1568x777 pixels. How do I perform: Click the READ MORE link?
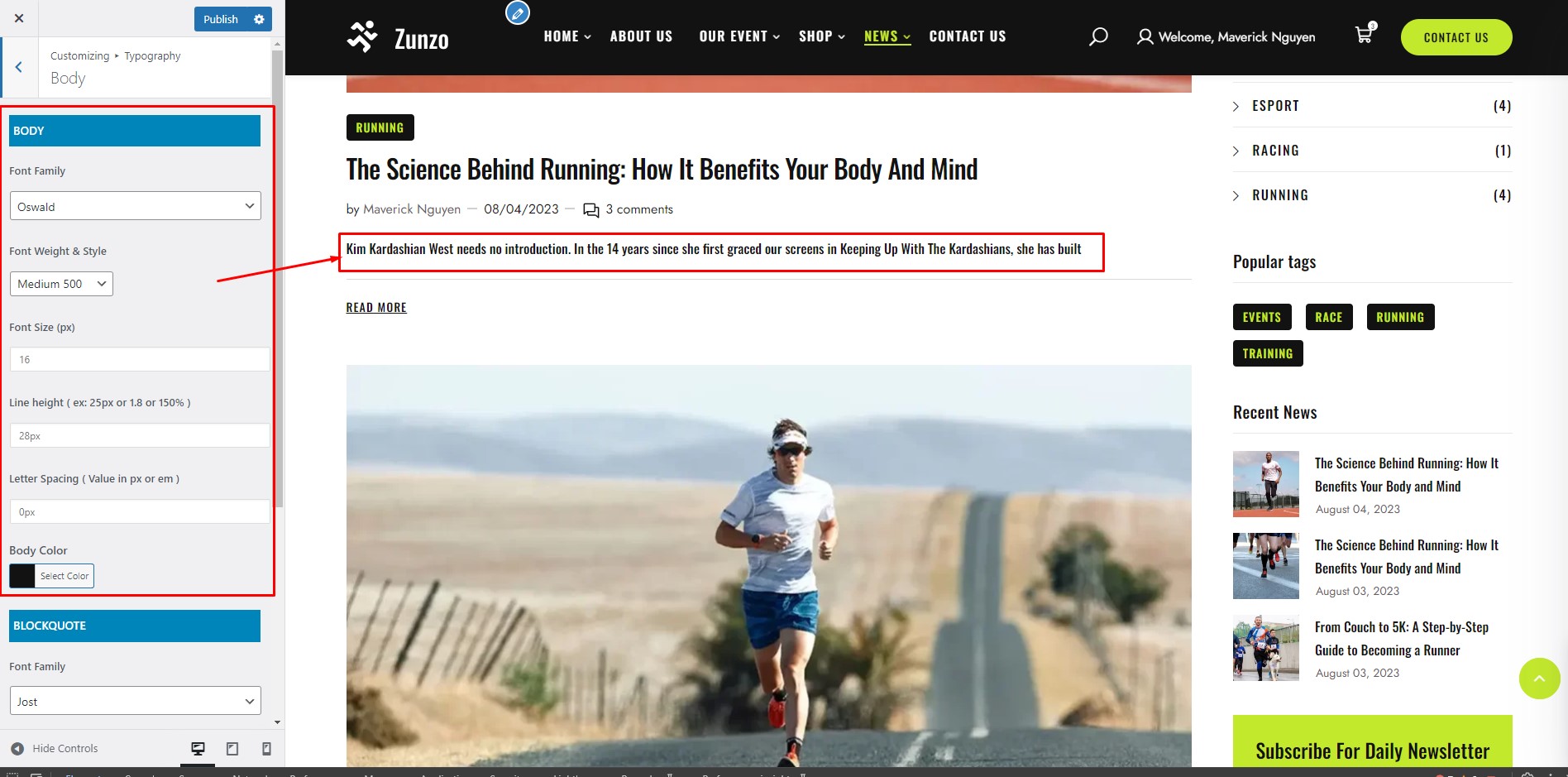click(376, 308)
